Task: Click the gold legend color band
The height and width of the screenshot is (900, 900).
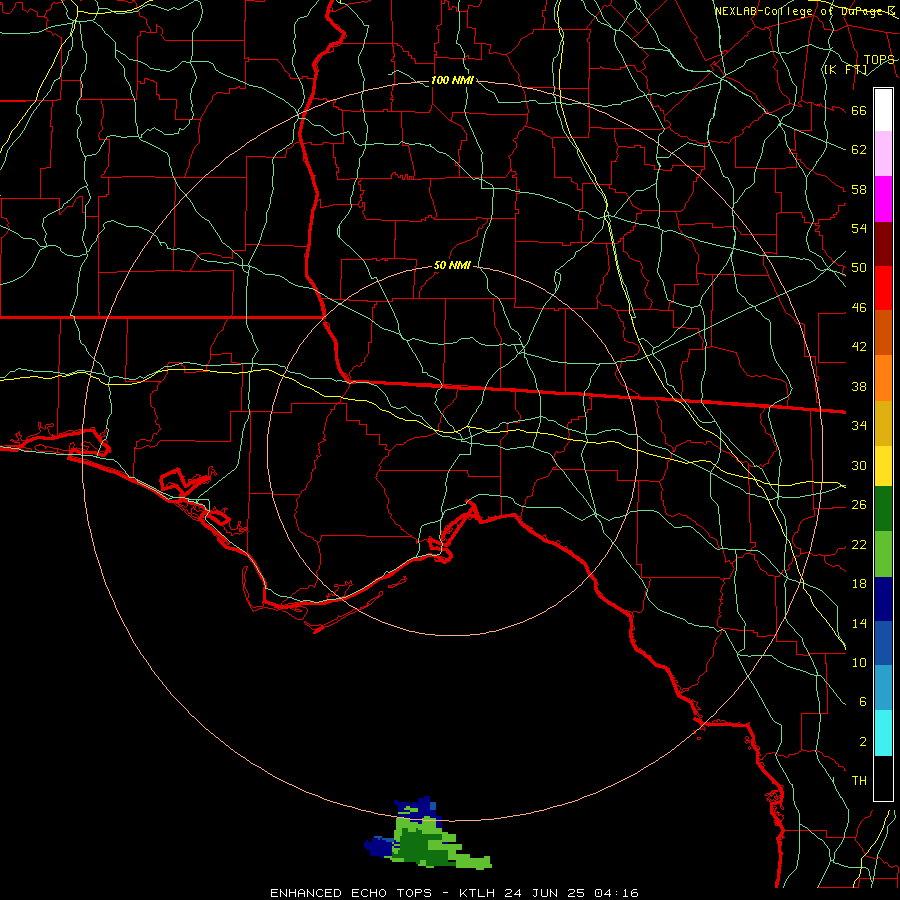Action: [x=883, y=423]
